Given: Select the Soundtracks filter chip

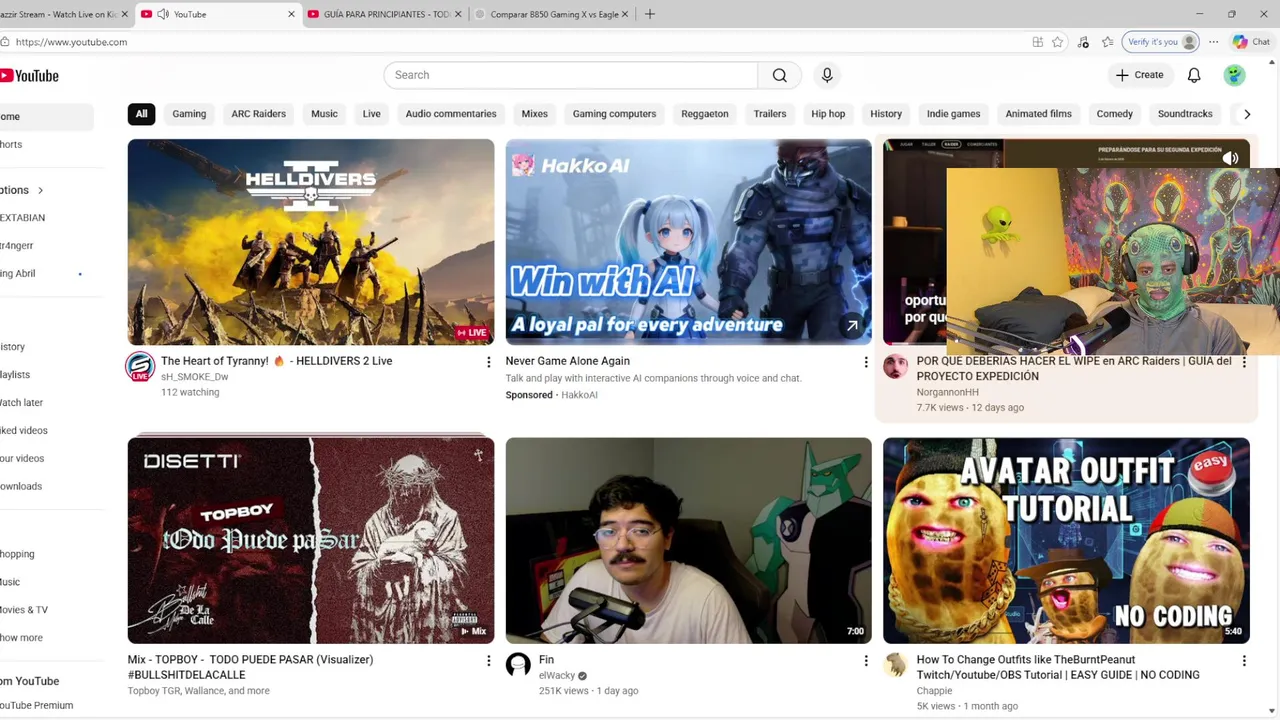Looking at the screenshot, I should click(1185, 114).
